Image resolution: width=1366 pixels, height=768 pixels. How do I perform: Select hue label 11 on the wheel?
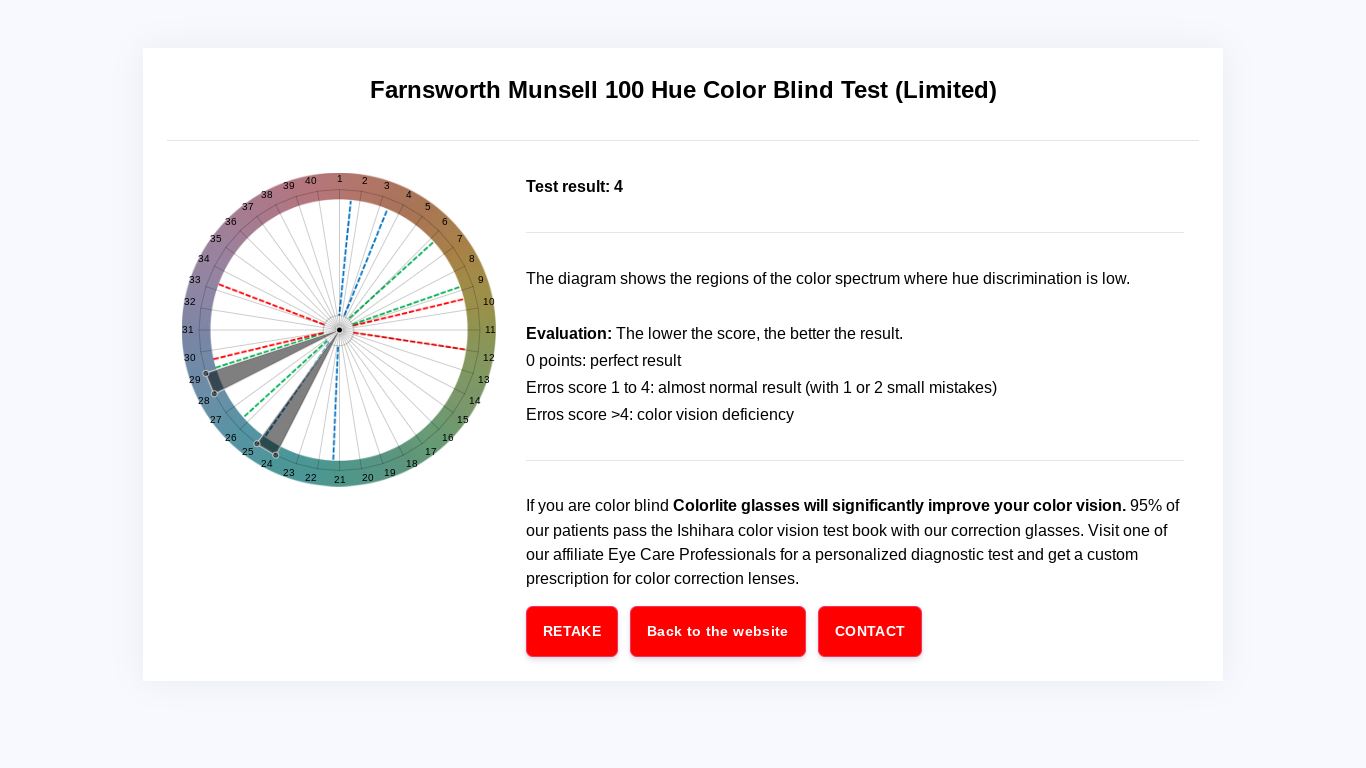pyautogui.click(x=490, y=330)
